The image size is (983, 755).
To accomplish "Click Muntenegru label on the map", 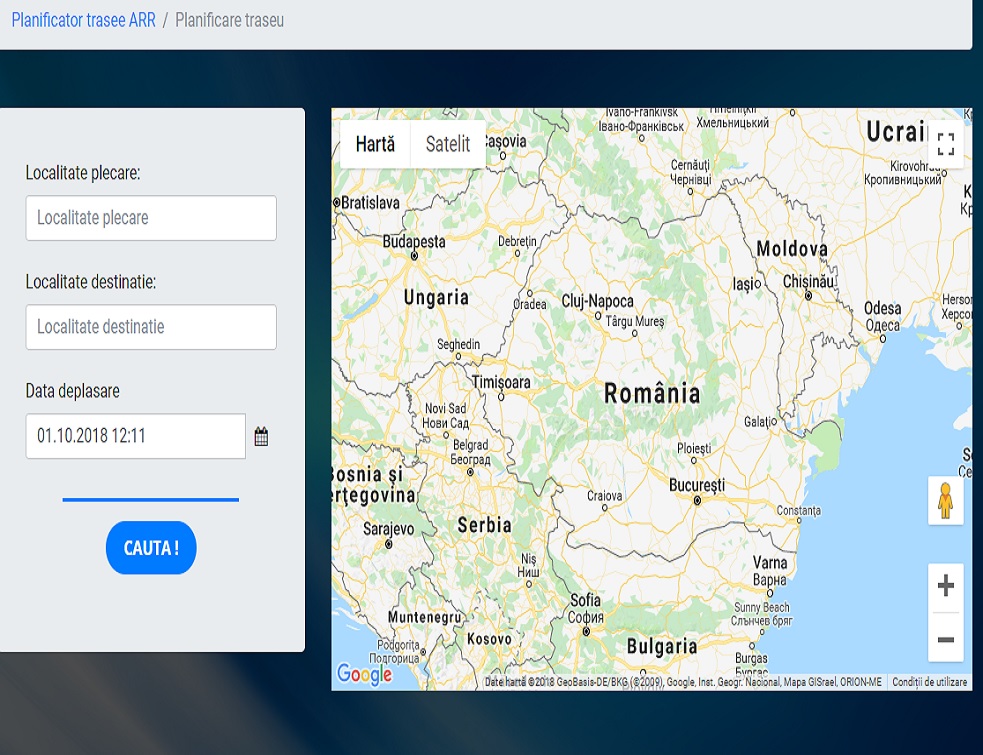I will pos(424,617).
